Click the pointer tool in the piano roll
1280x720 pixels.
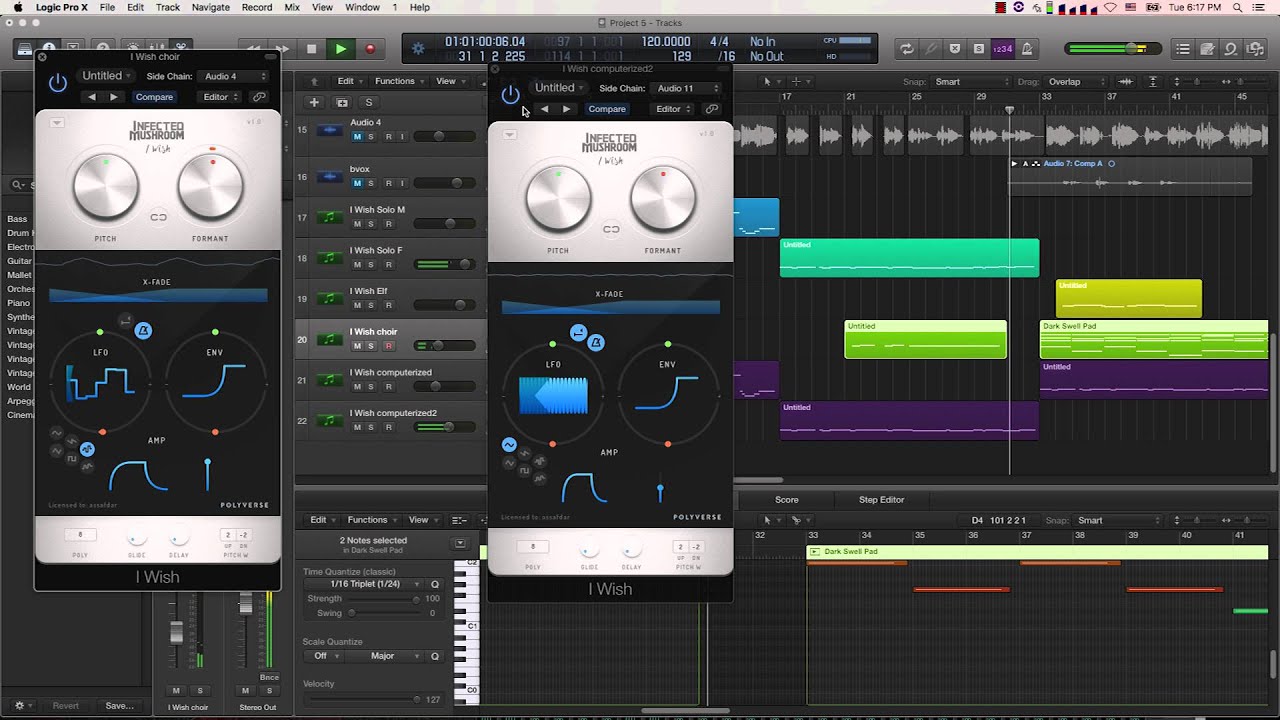tap(768, 520)
